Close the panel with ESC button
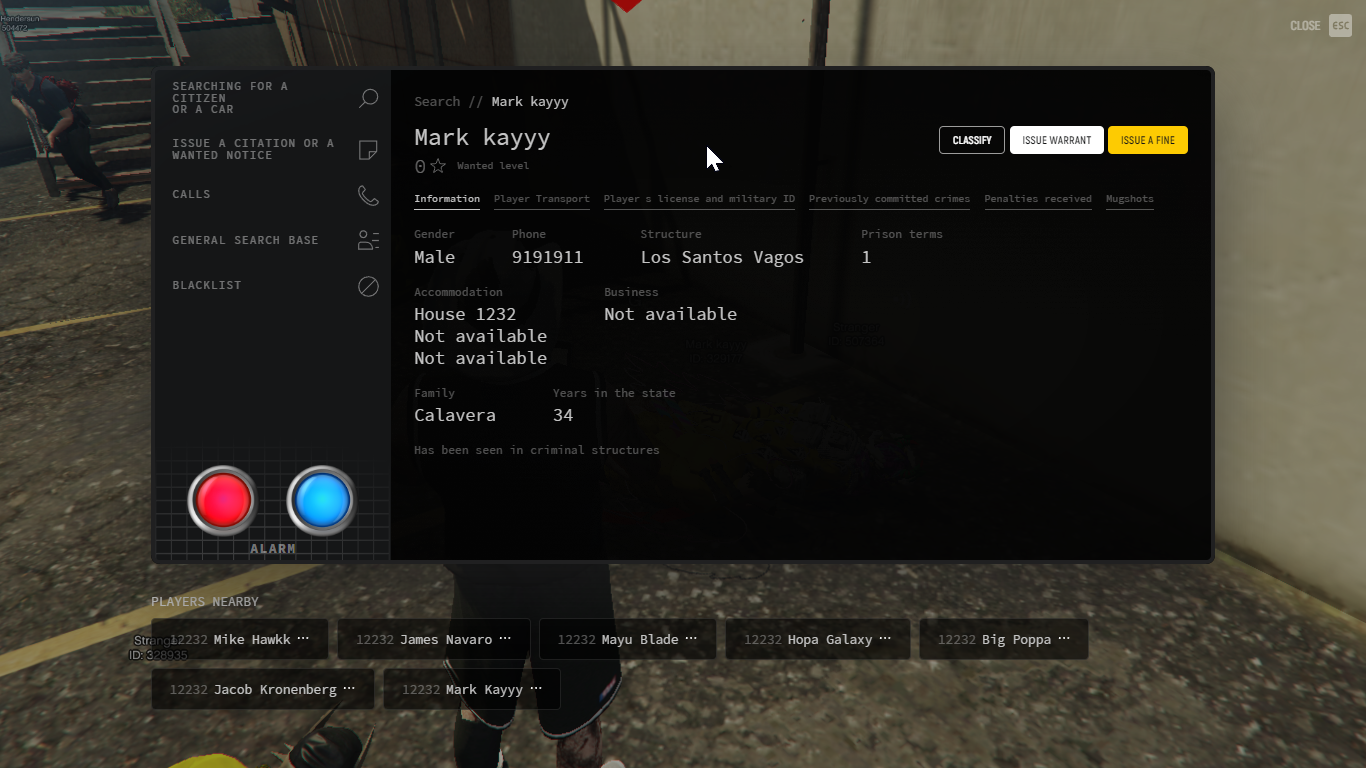The width and height of the screenshot is (1366, 768). (x=1340, y=26)
